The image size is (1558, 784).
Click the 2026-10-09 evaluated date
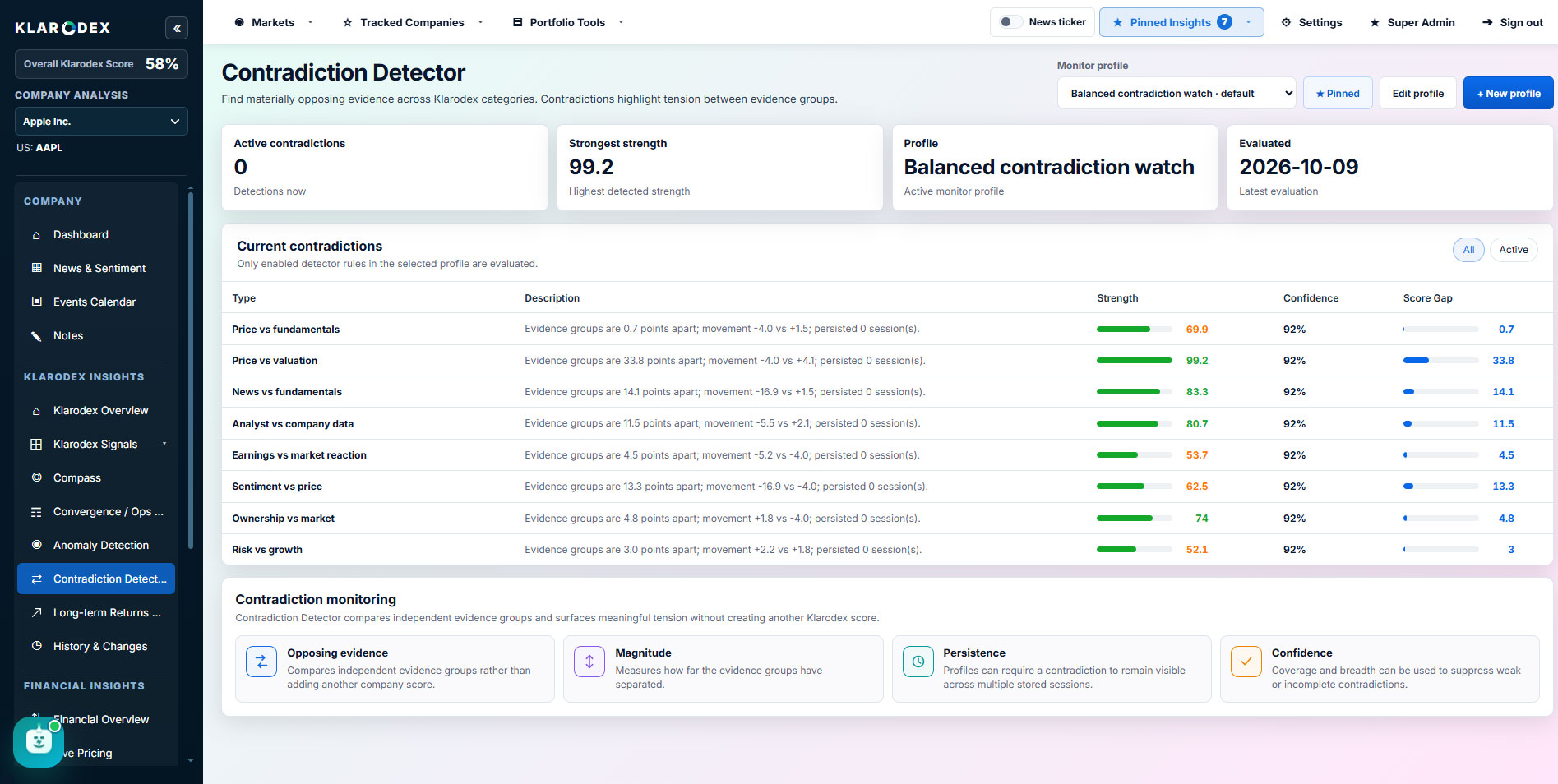pos(1299,168)
